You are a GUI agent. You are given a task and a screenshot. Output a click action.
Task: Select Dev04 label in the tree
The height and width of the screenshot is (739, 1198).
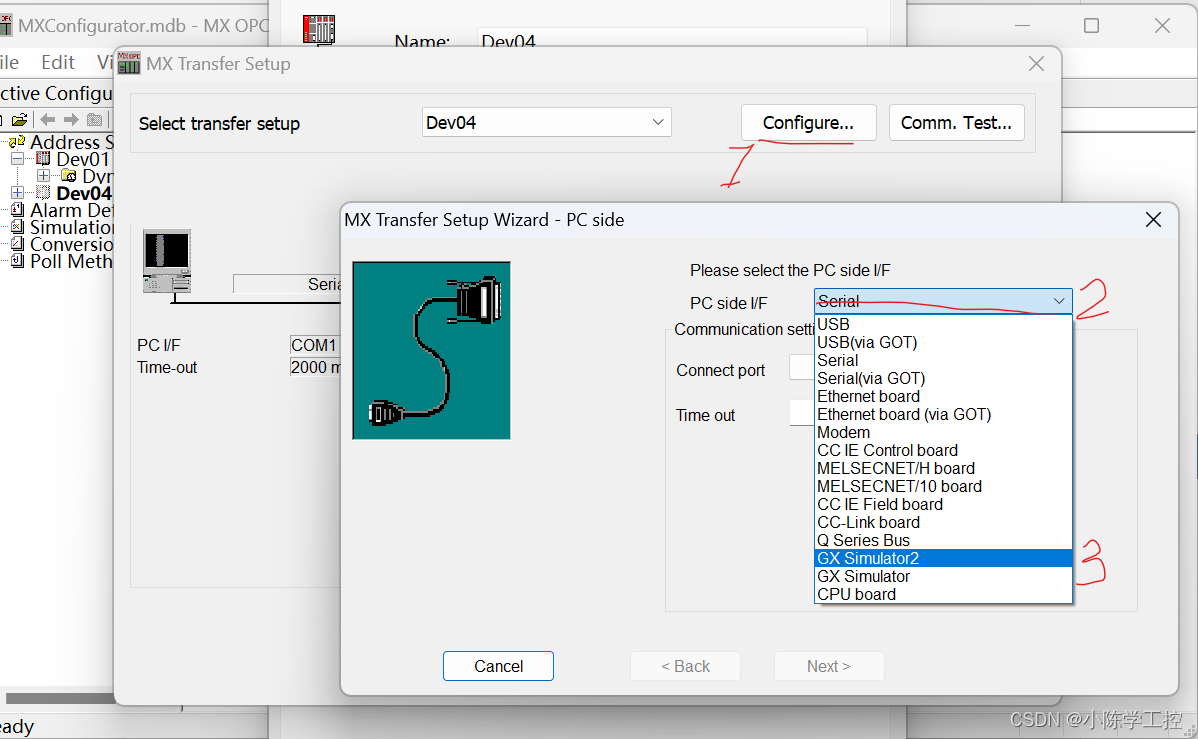(84, 193)
